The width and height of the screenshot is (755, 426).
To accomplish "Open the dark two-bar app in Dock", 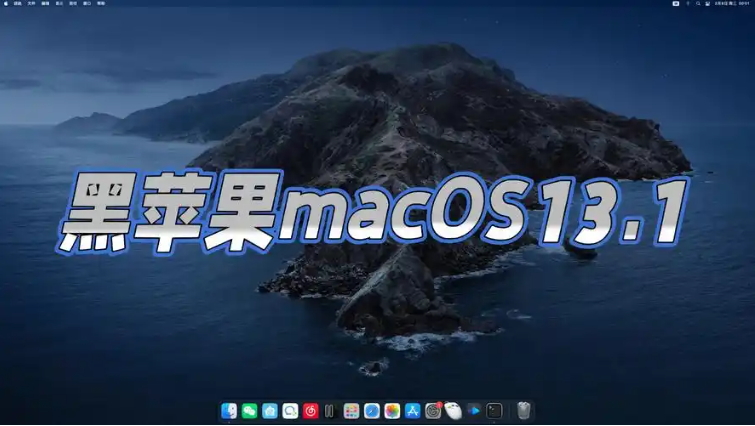I will click(x=329, y=411).
